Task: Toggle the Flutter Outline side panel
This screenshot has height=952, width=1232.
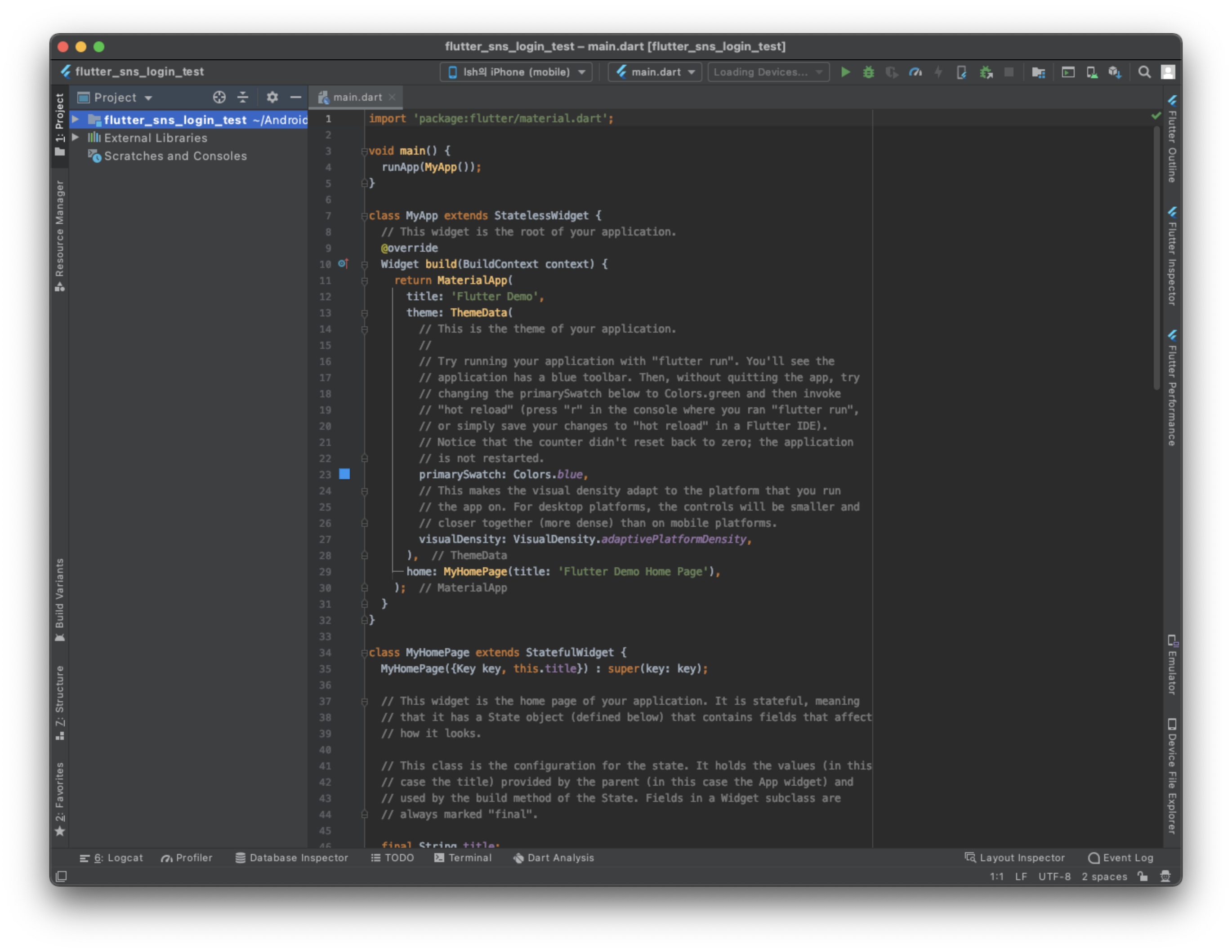Action: tap(1172, 141)
